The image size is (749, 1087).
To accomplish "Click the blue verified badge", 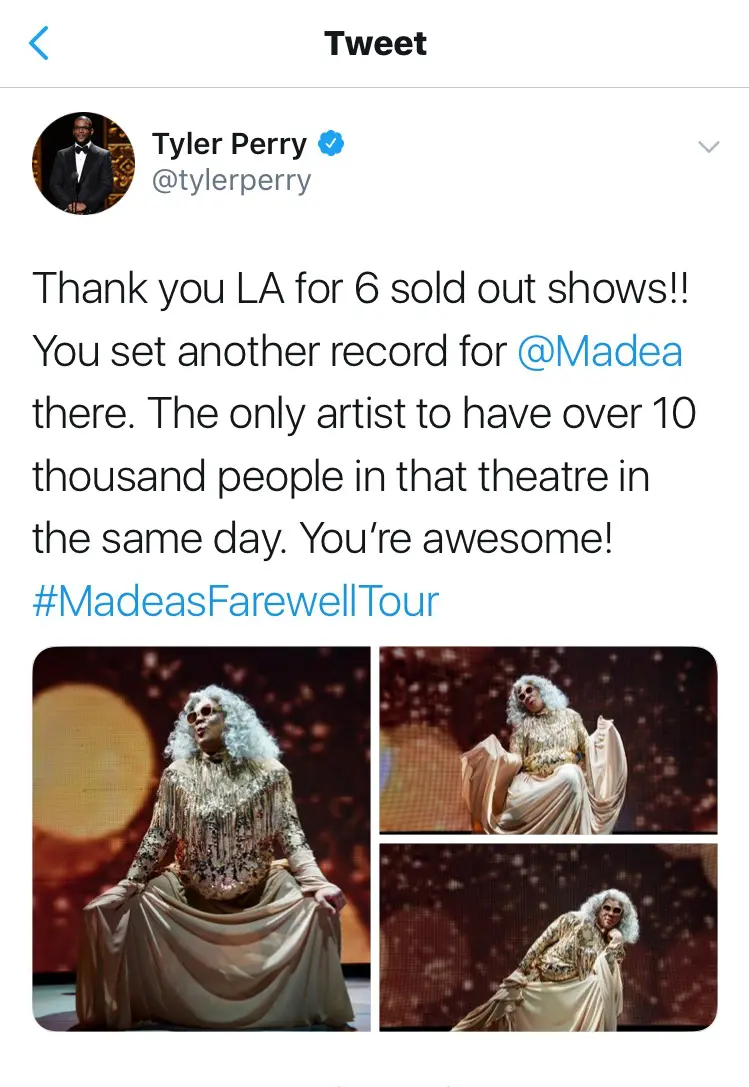I will point(331,145).
